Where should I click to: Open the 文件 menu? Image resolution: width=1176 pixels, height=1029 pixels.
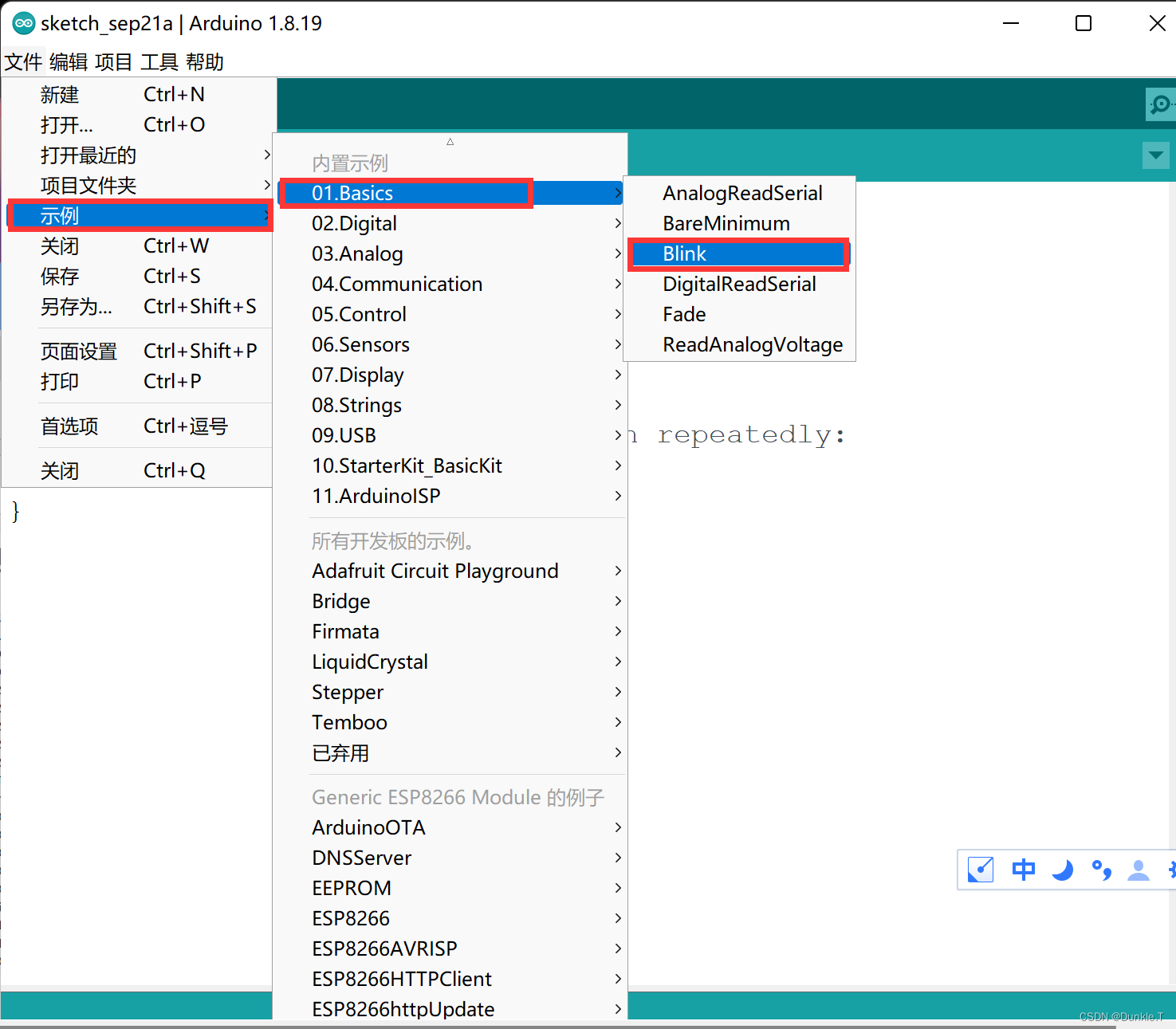[23, 61]
